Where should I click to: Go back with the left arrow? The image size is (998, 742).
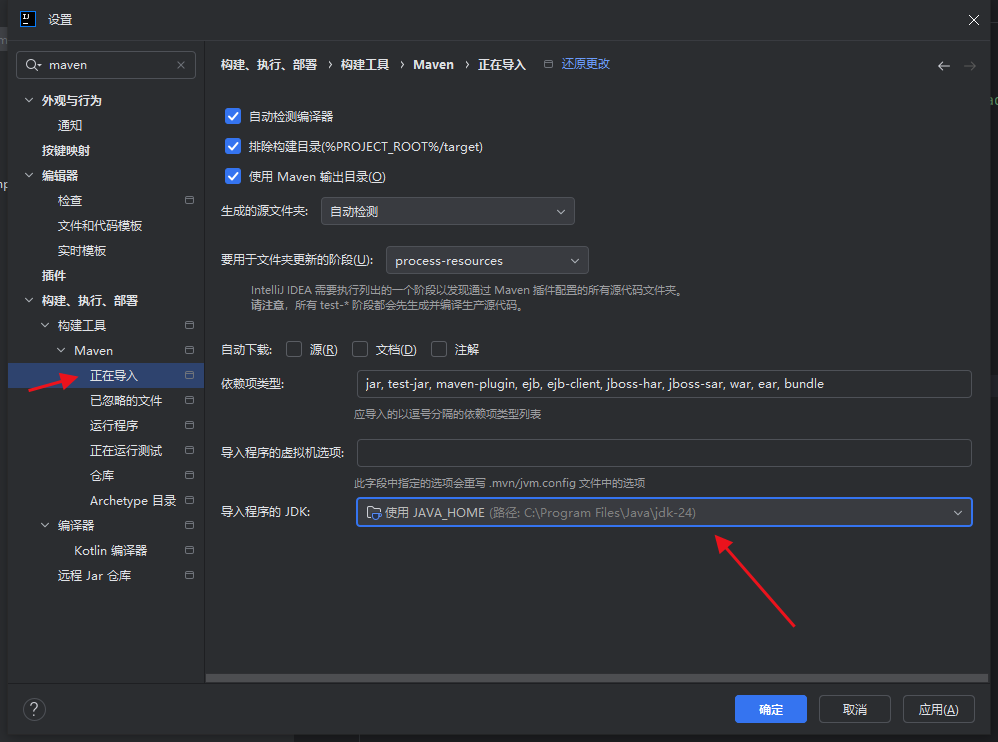pyautogui.click(x=944, y=66)
